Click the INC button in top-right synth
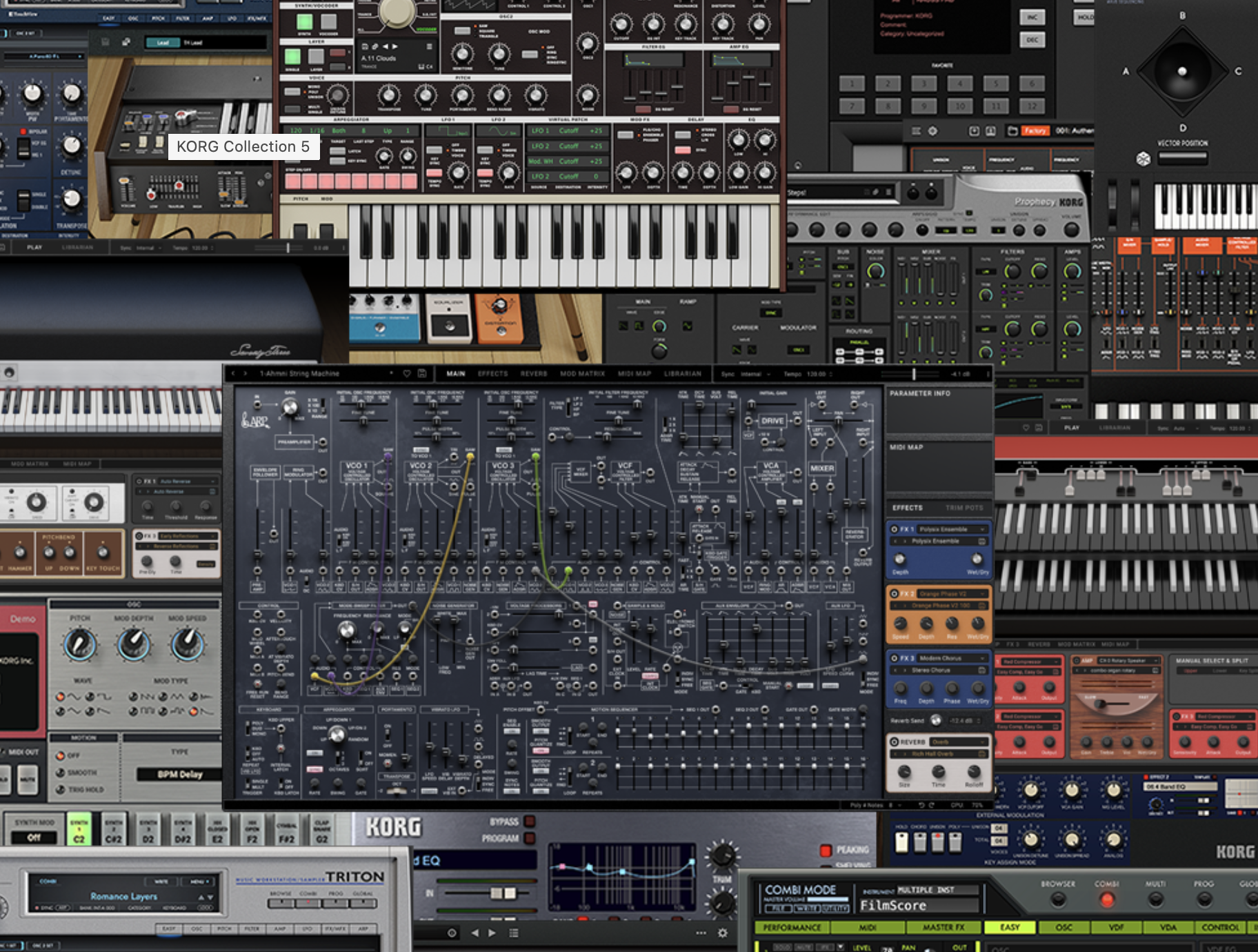 pos(1032,17)
